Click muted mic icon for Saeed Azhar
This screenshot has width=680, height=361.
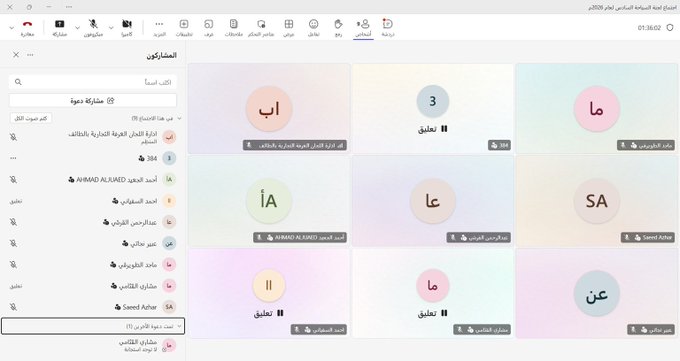[13, 307]
